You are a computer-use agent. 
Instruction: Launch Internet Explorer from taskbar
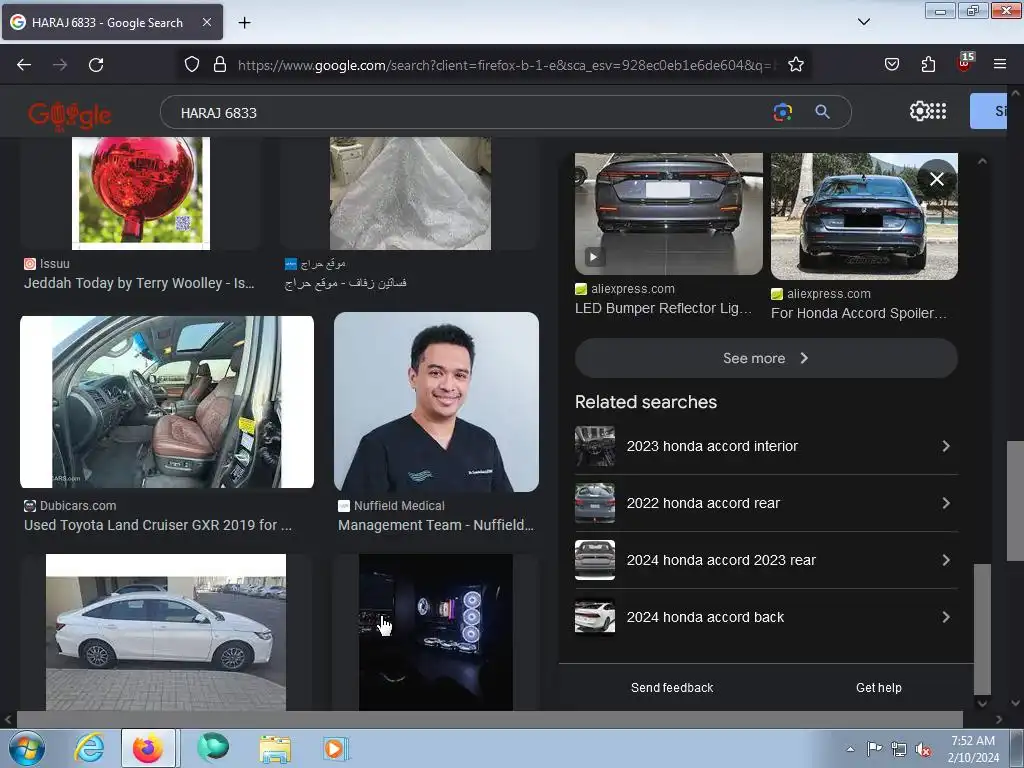89,748
